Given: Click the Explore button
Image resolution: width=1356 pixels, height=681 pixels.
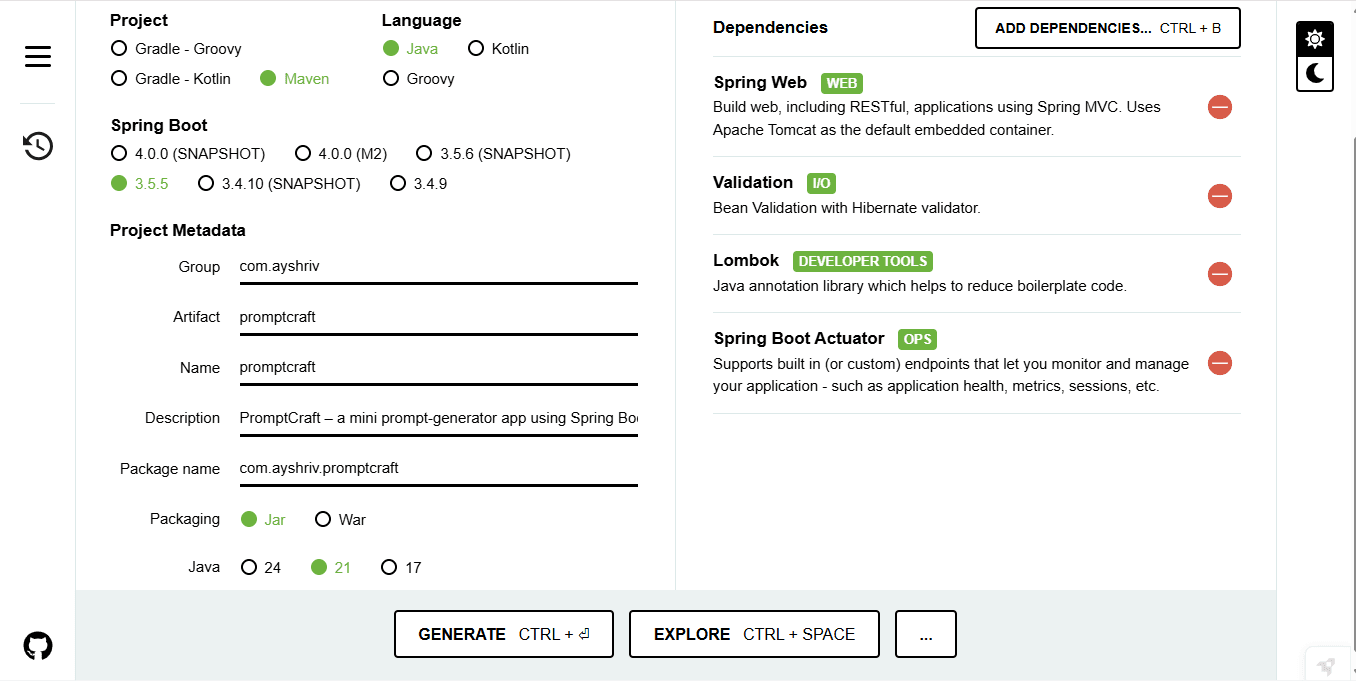Looking at the screenshot, I should pos(754,634).
